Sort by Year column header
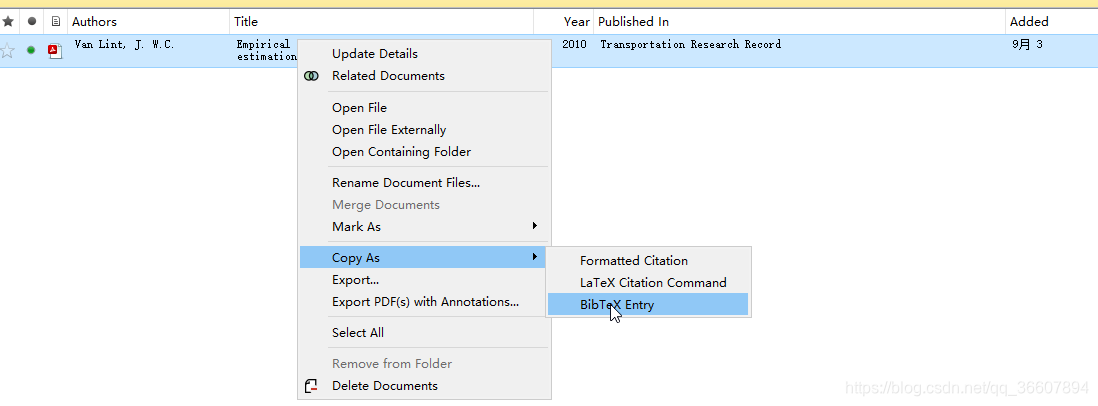 click(x=576, y=22)
